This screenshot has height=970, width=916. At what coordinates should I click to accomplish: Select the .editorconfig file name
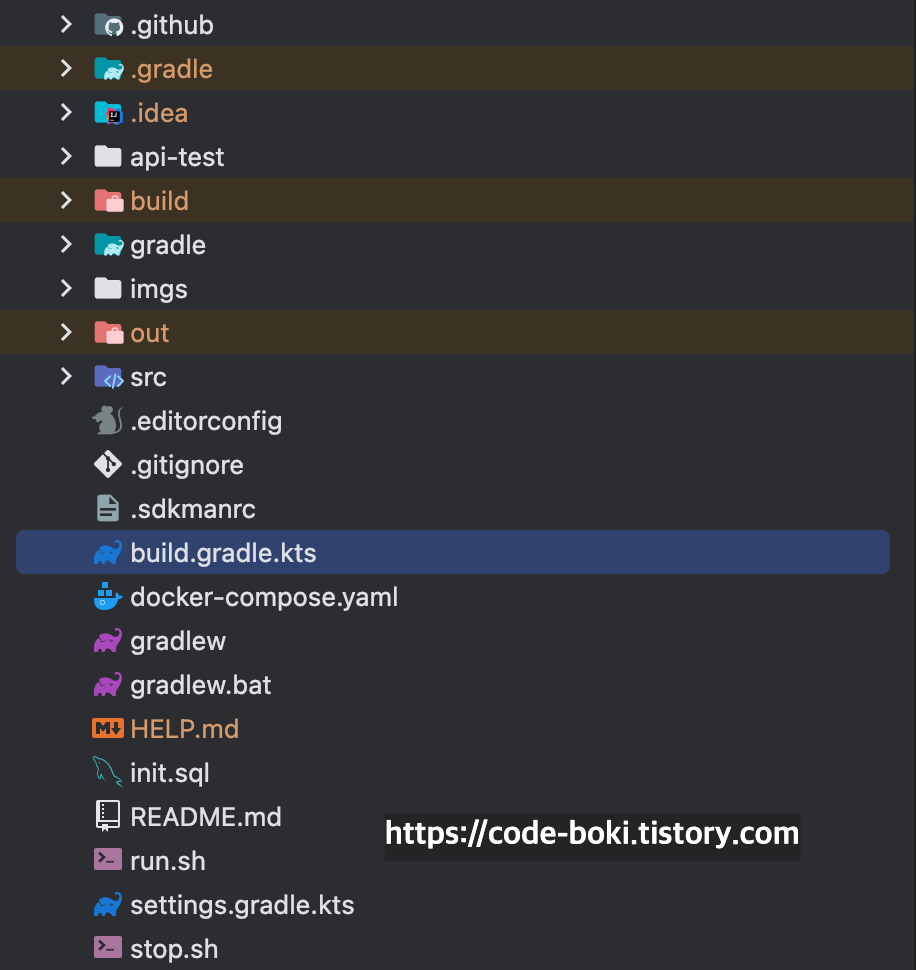pyautogui.click(x=206, y=422)
